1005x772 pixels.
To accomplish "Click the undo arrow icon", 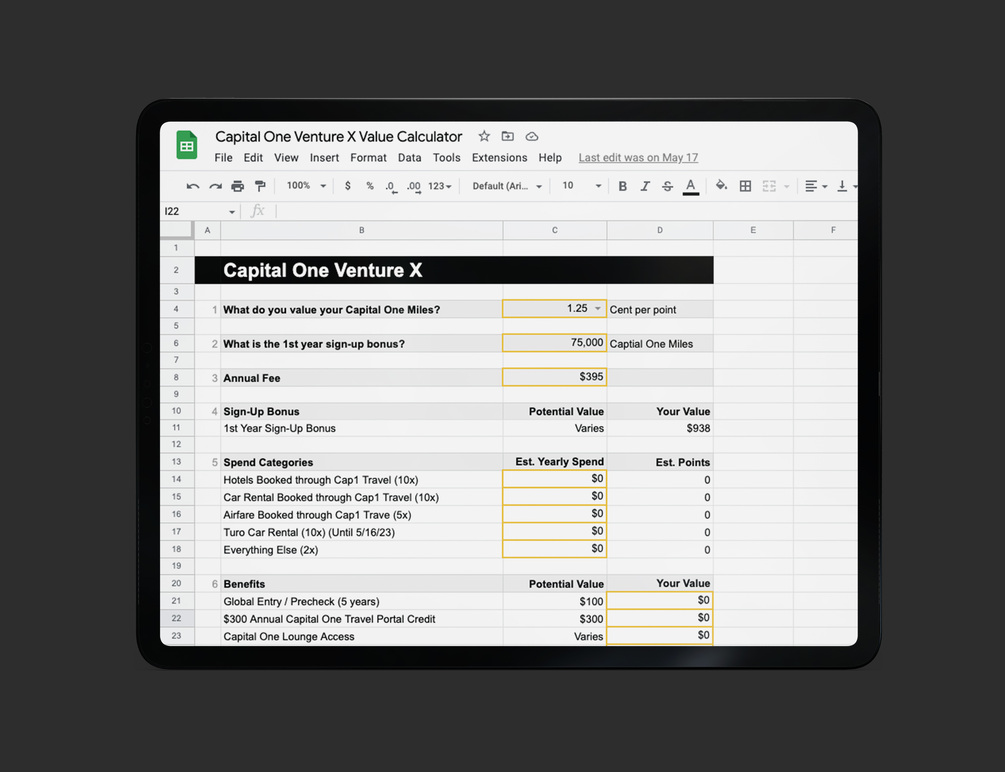I will 192,187.
